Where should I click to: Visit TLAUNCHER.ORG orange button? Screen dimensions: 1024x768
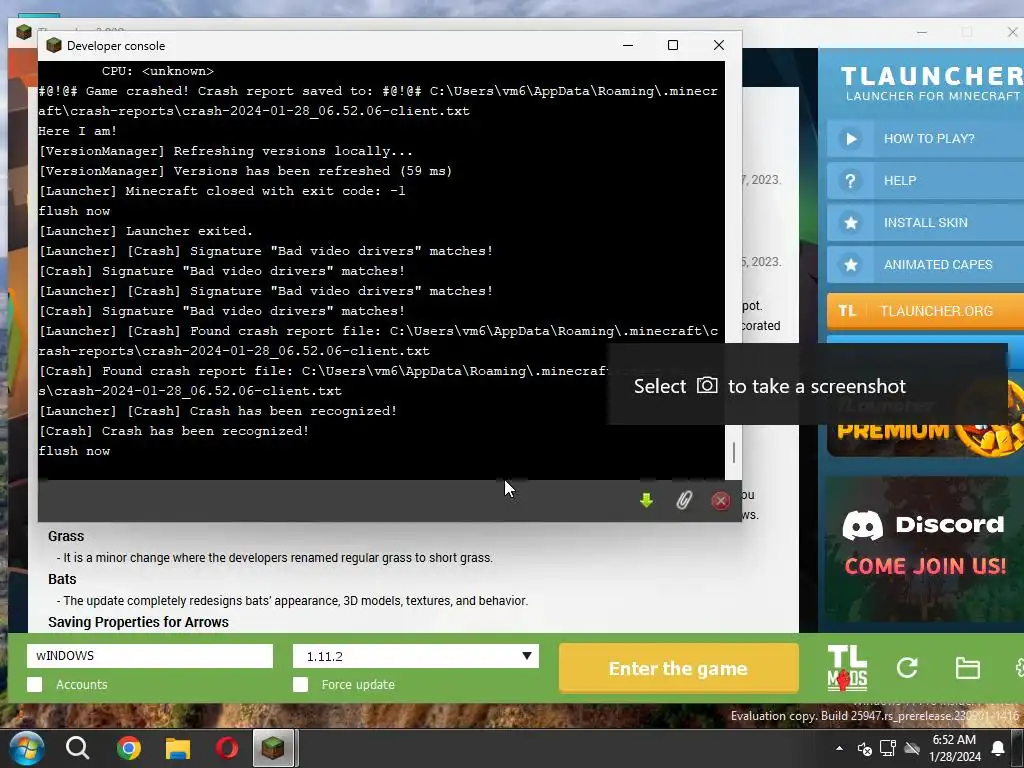[925, 311]
